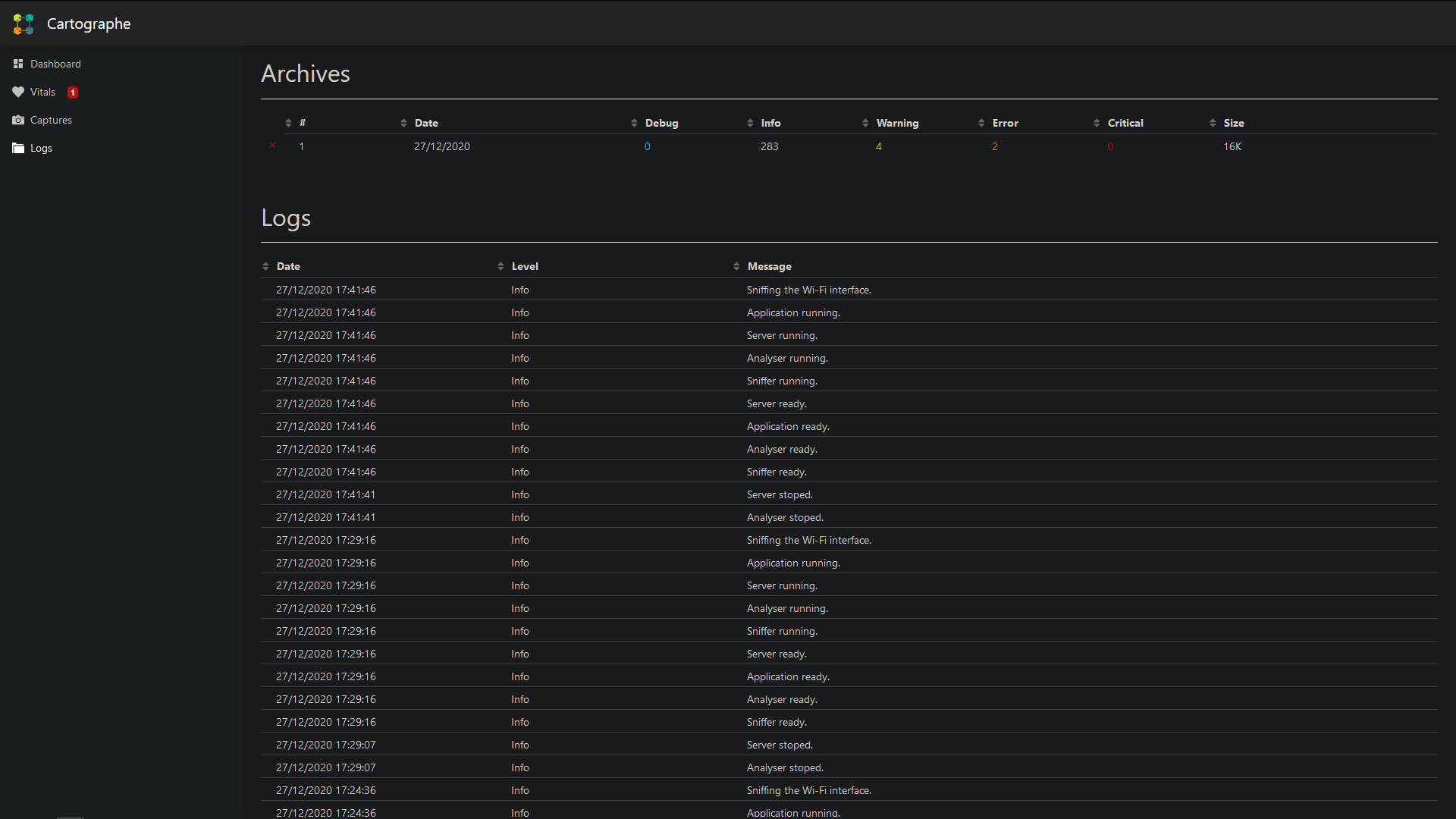Click the Cartographe logo icon
Image resolution: width=1456 pixels, height=819 pixels.
coord(24,24)
